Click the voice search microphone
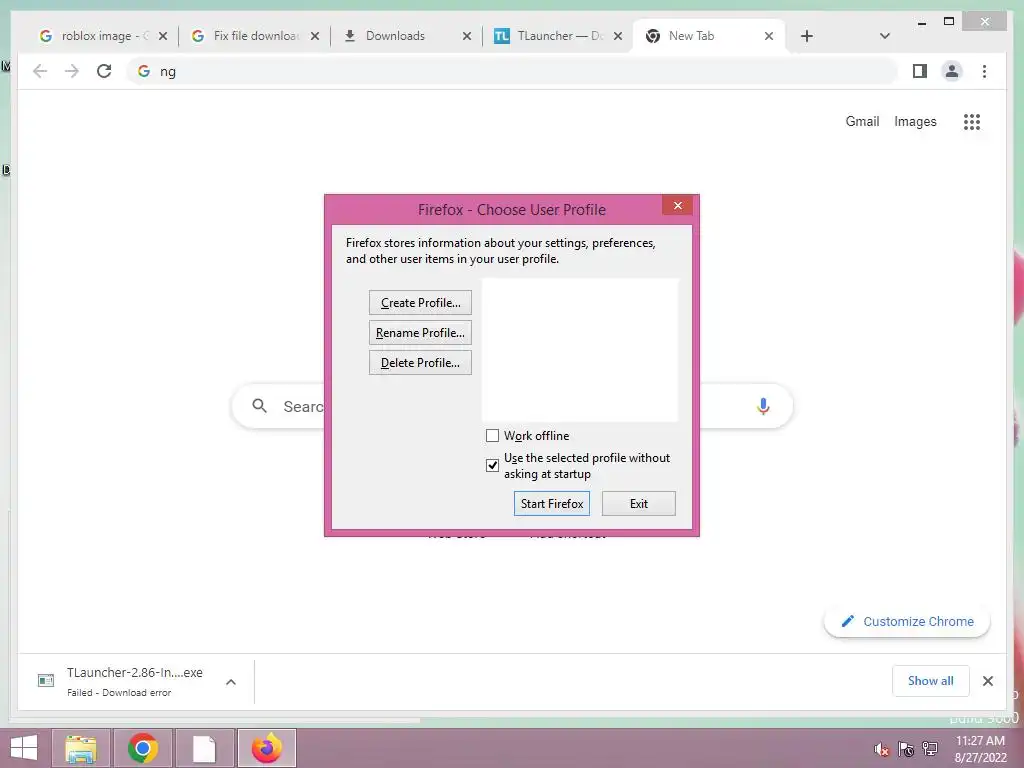Image resolution: width=1024 pixels, height=768 pixels. point(763,406)
